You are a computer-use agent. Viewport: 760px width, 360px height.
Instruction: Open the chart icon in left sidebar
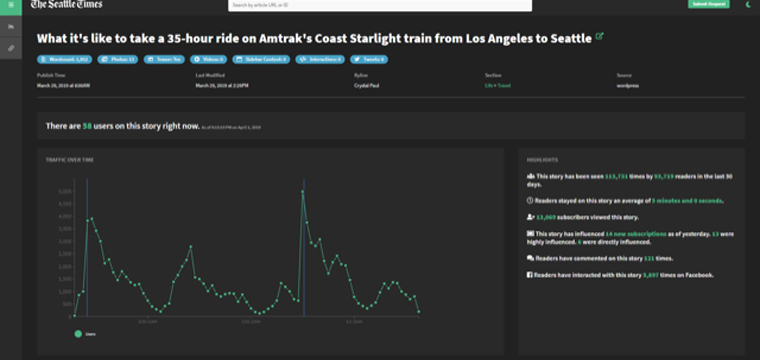coord(11,26)
